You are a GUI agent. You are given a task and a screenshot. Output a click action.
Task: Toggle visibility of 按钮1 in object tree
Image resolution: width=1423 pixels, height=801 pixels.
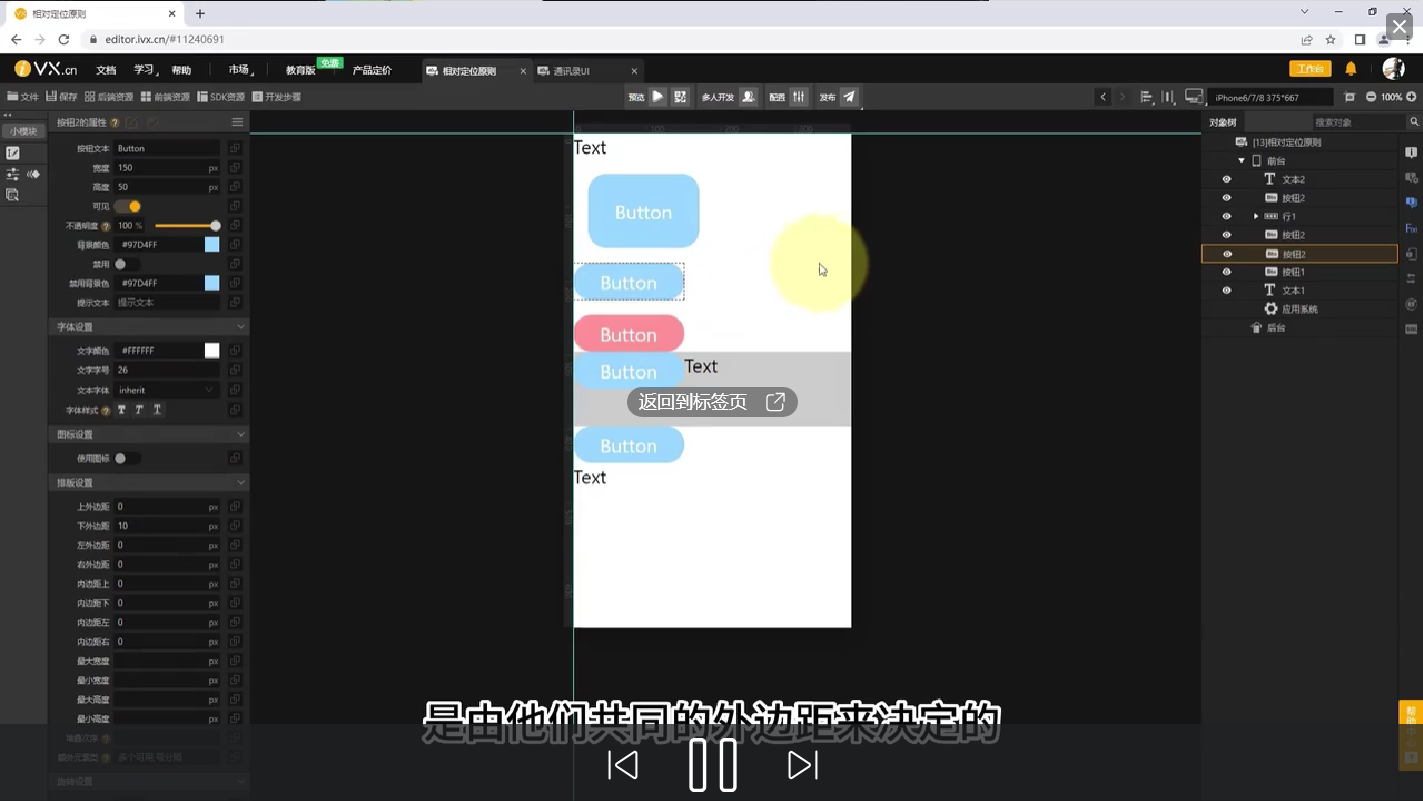click(x=1227, y=272)
